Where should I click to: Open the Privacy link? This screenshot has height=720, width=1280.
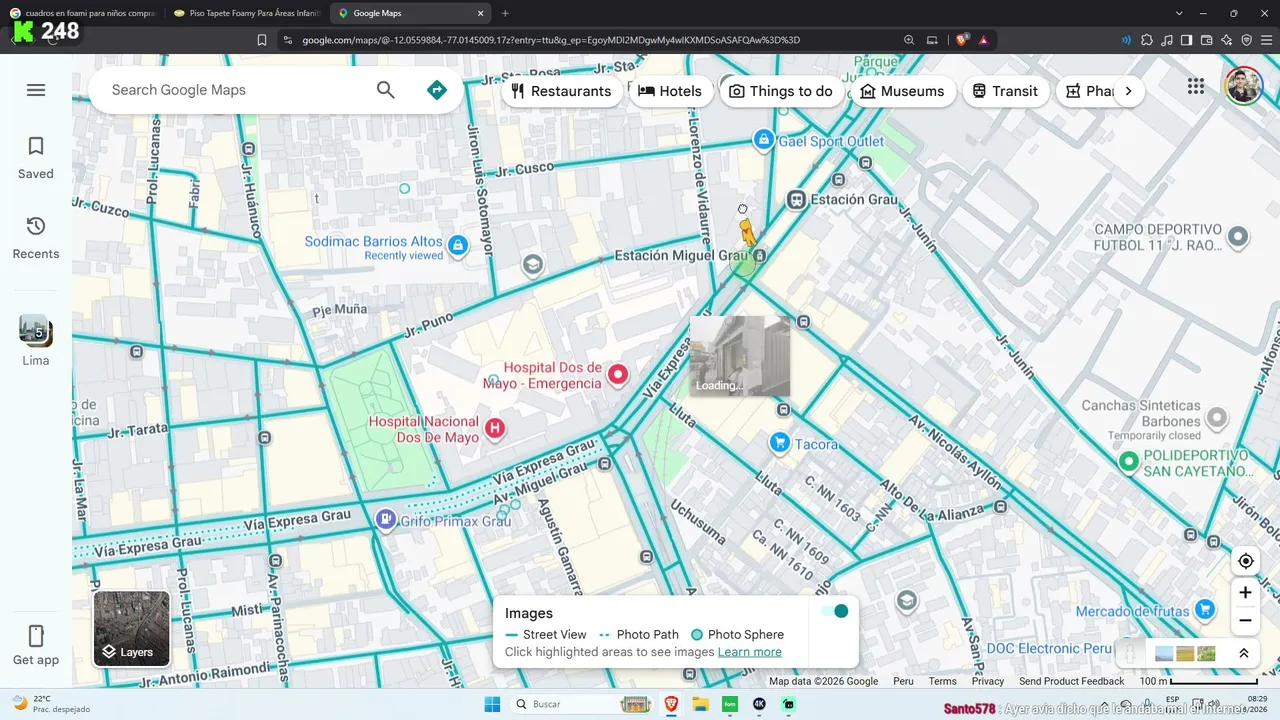pos(987,681)
